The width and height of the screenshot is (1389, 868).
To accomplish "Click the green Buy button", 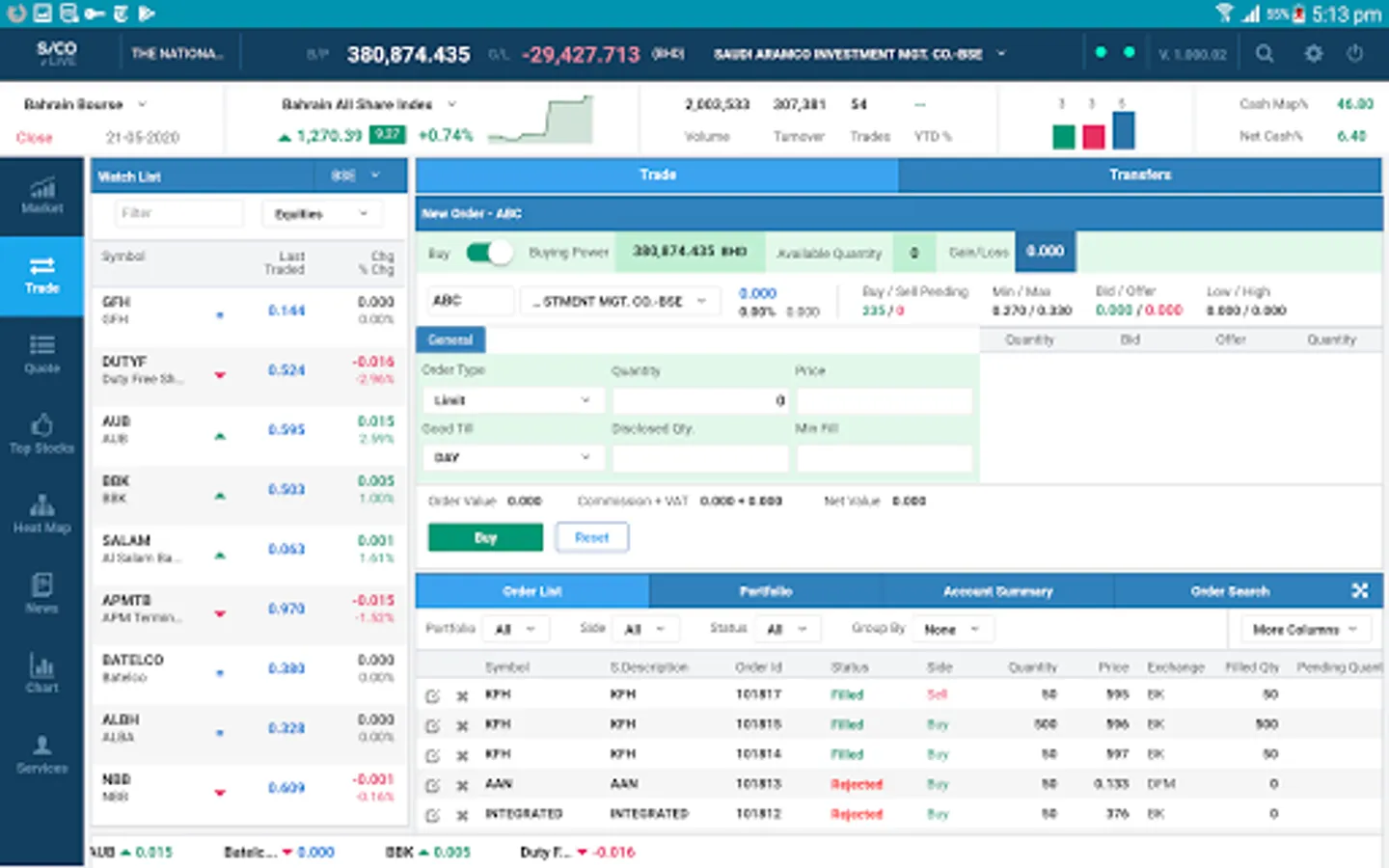I will 485,537.
